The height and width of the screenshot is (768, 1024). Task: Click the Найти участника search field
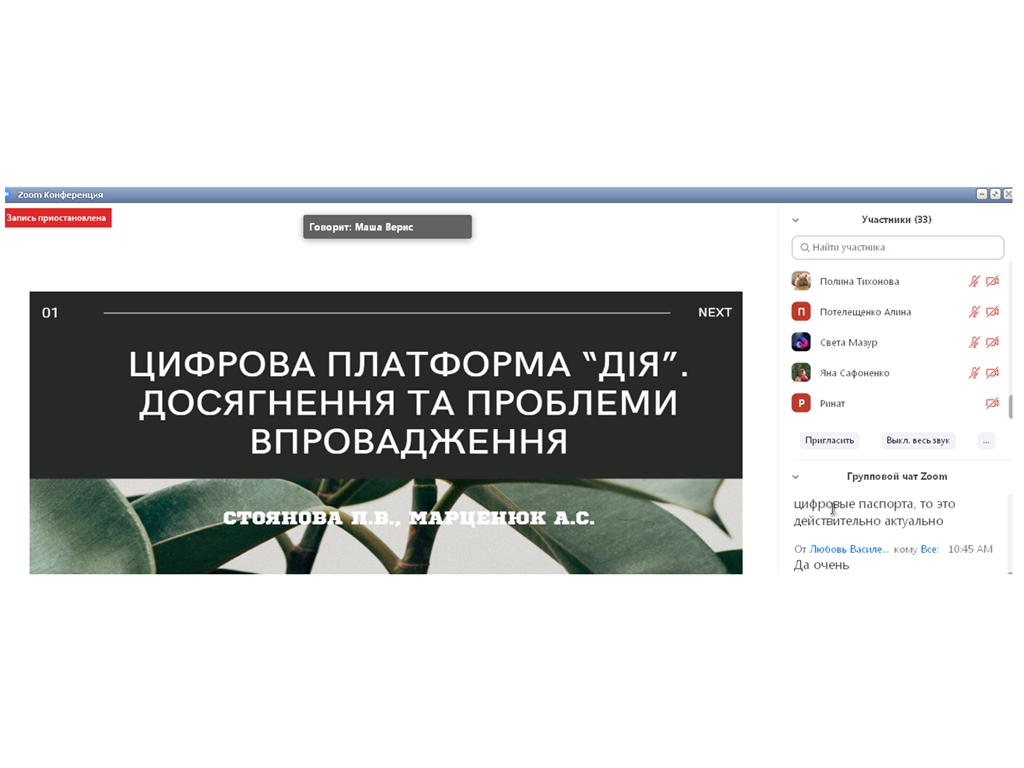coord(898,248)
